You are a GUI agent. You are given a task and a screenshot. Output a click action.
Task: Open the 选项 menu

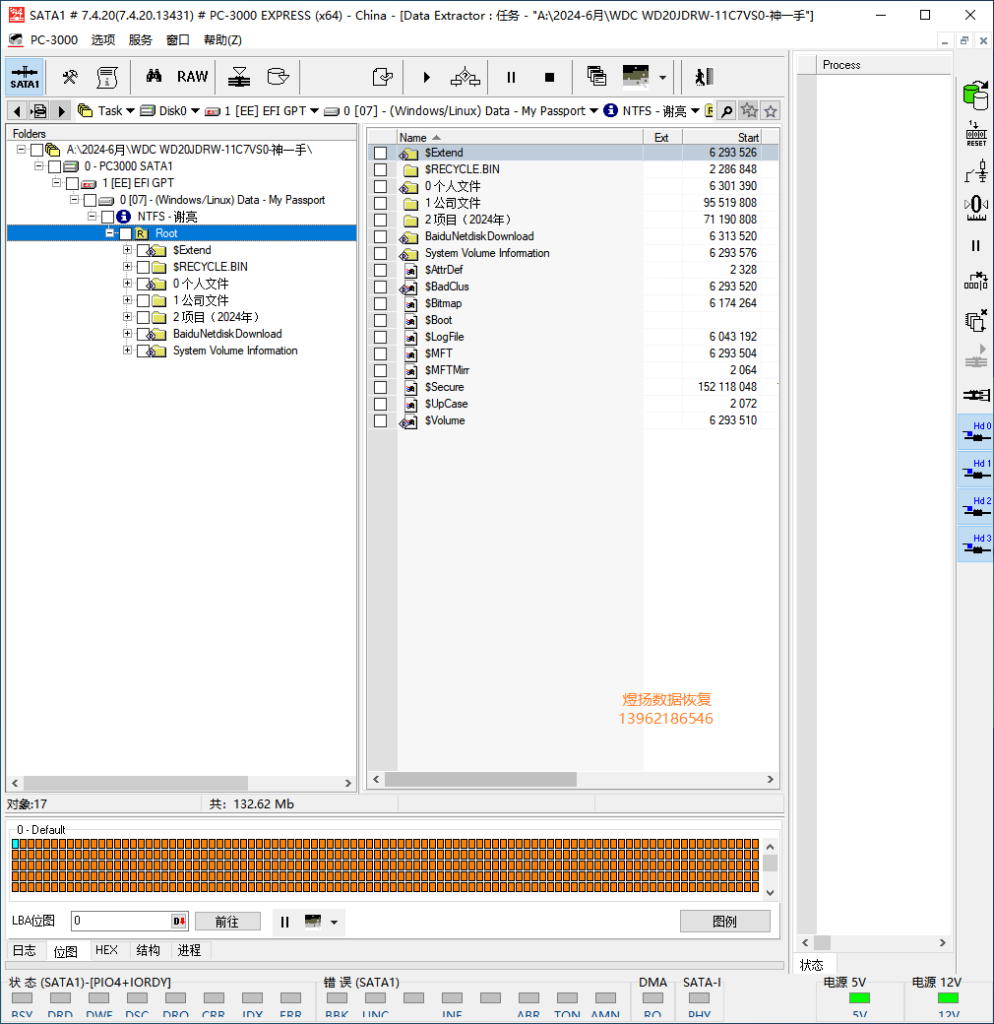tap(103, 40)
